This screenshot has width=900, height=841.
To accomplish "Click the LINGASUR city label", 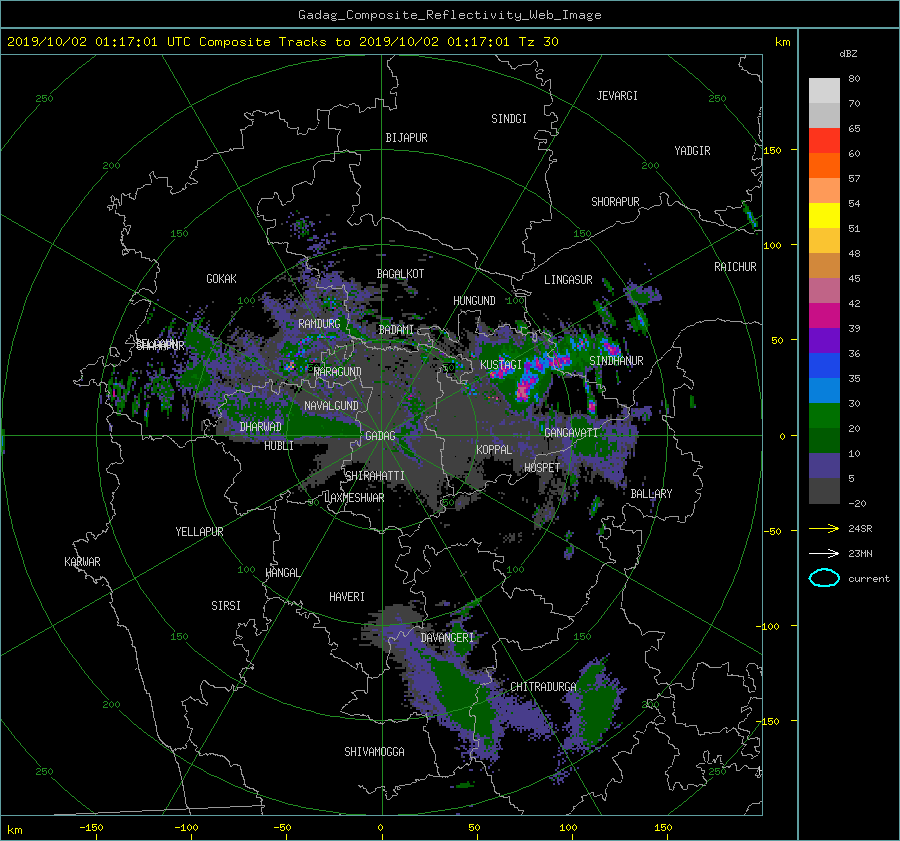I will coord(568,280).
